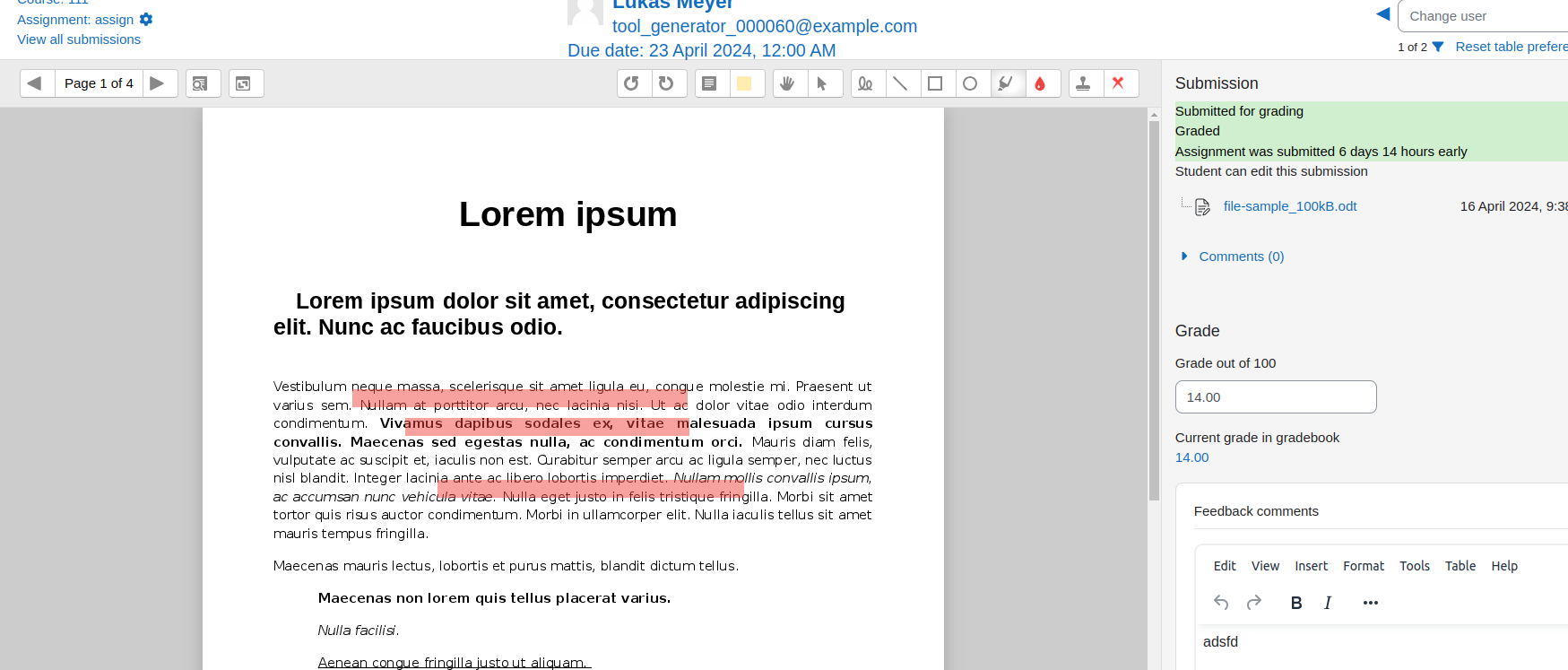Viewport: 1568px width, 670px height.
Task: Select the drag/pan hand tool
Action: [790, 83]
